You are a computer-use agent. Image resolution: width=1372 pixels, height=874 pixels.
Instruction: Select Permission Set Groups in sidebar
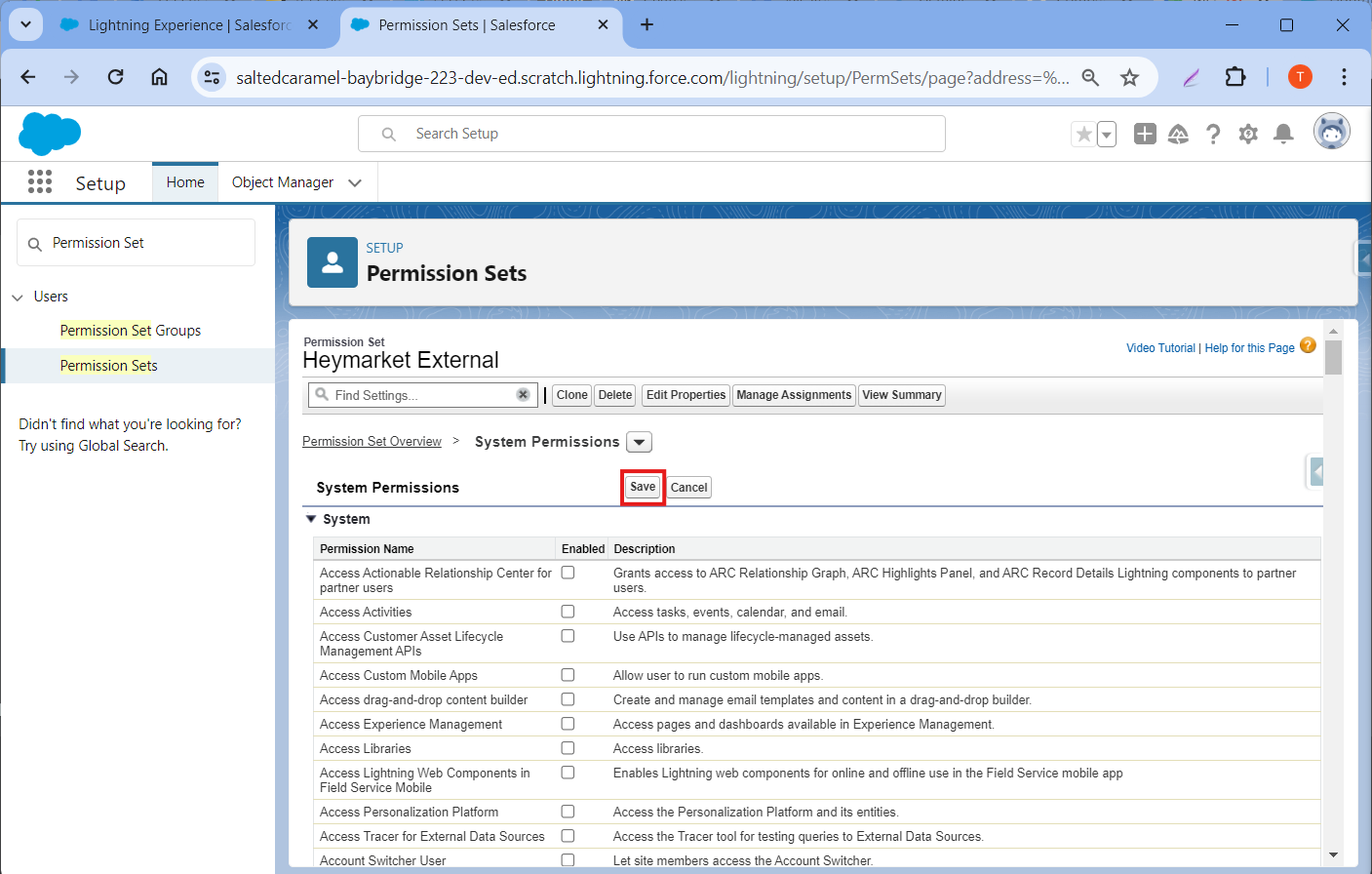131,331
